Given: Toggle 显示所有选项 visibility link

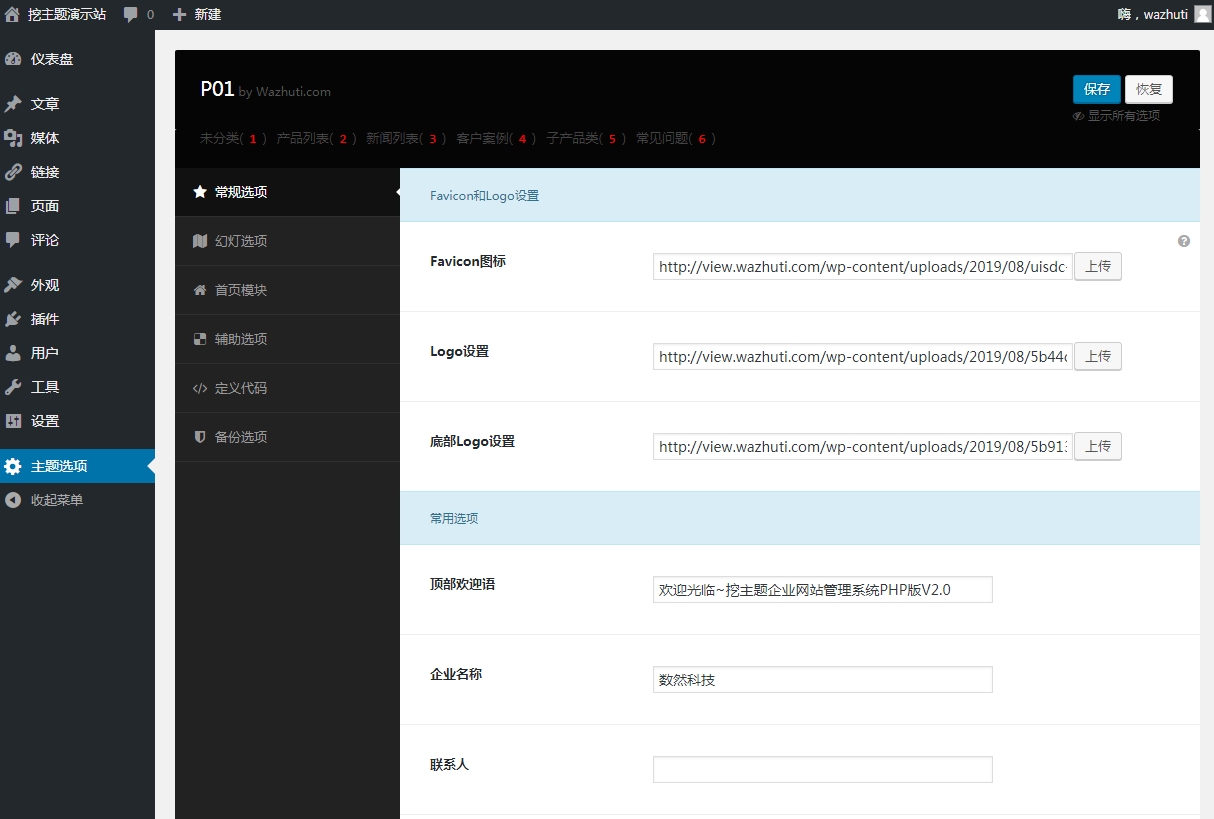Looking at the screenshot, I should [1117, 116].
